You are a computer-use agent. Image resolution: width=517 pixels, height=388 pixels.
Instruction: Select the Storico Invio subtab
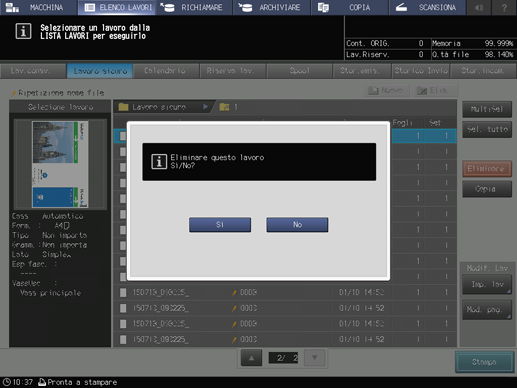click(421, 71)
